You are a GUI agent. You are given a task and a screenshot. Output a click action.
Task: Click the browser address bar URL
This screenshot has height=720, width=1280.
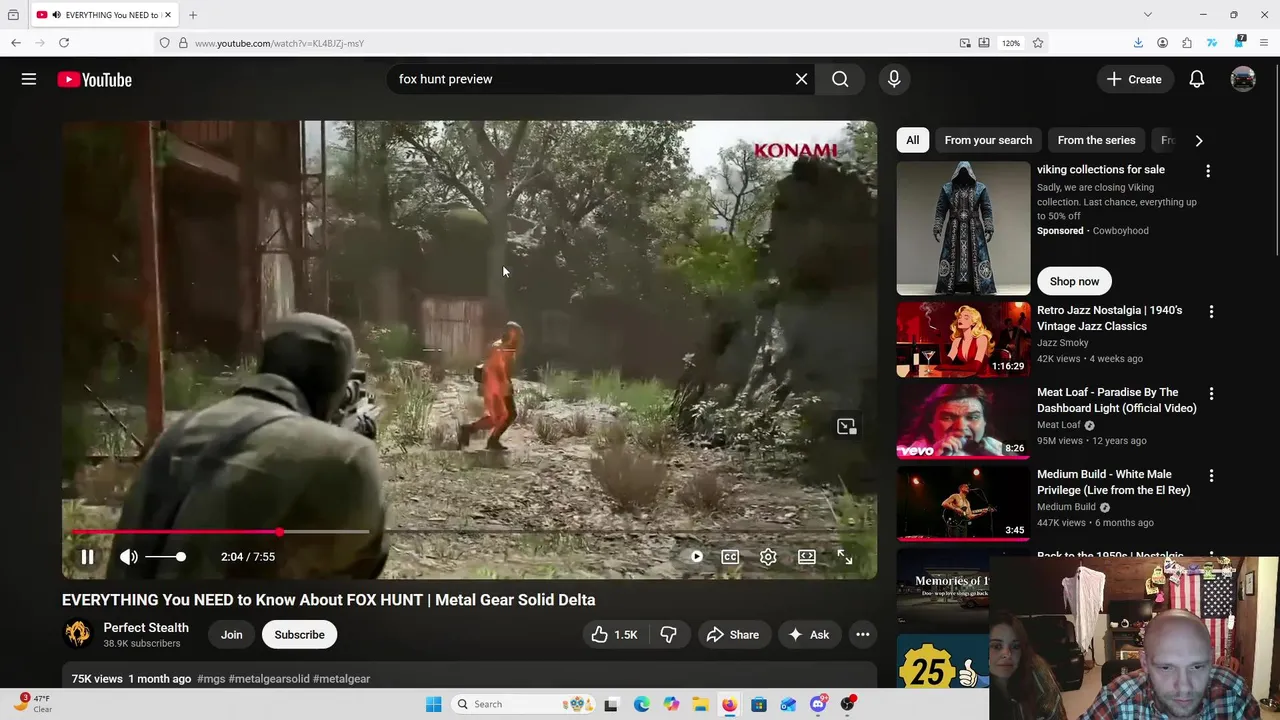tap(279, 43)
